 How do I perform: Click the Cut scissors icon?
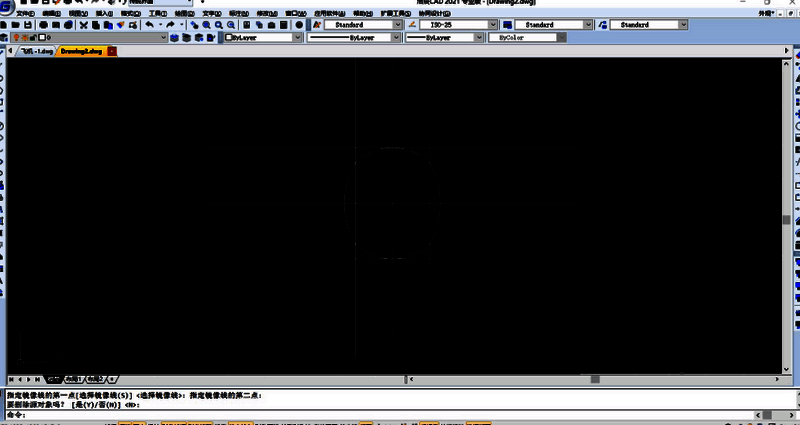(x=83, y=24)
